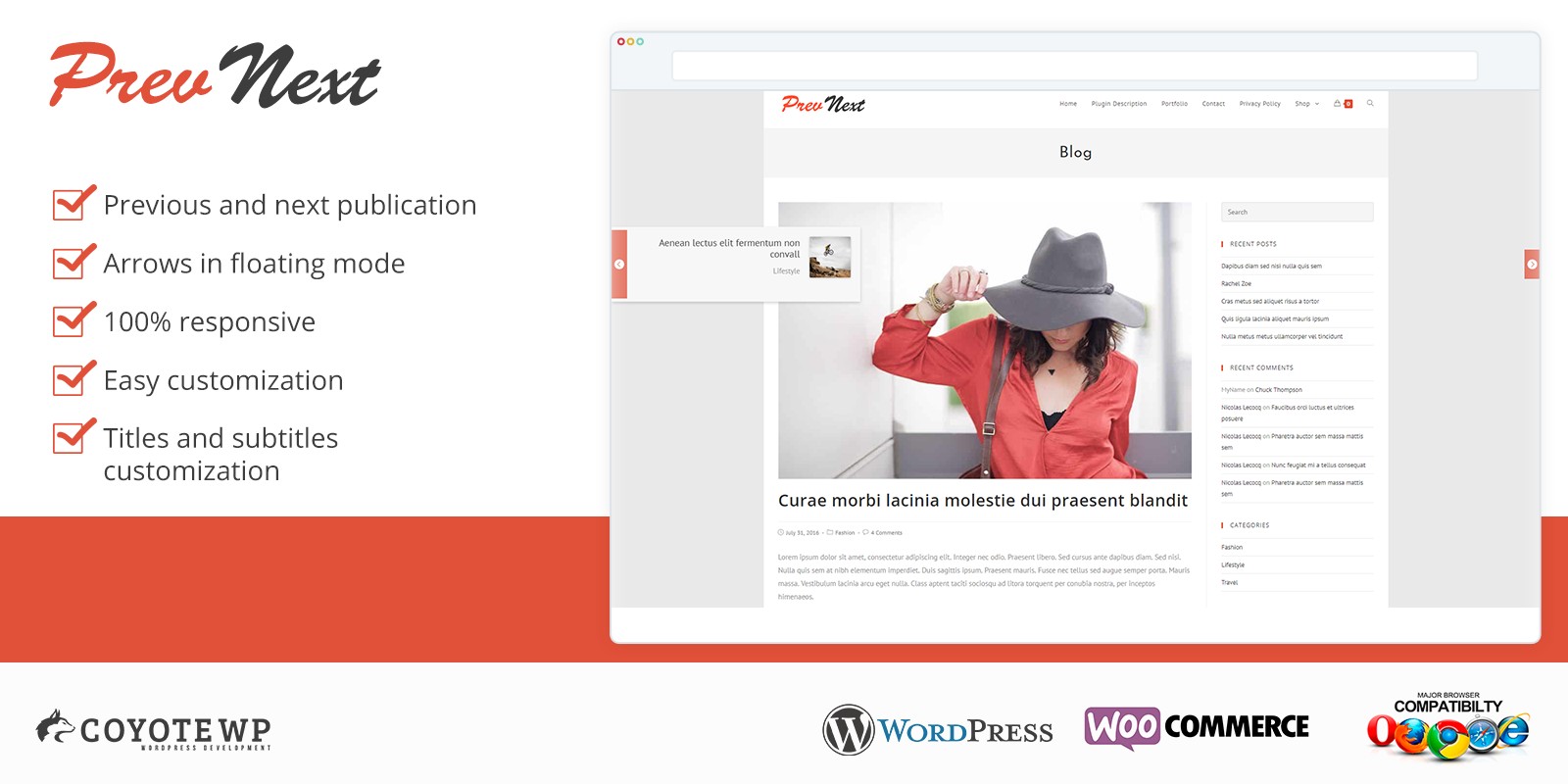Open the Travel category in sidebar

click(x=1229, y=582)
